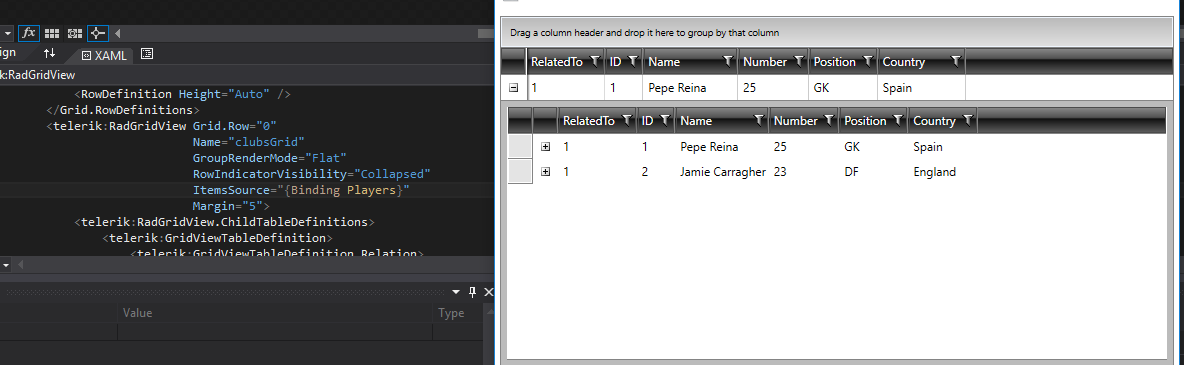1184x365 pixels.
Task: Place cursor on ItemsSource Binding Players line
Action: point(301,190)
